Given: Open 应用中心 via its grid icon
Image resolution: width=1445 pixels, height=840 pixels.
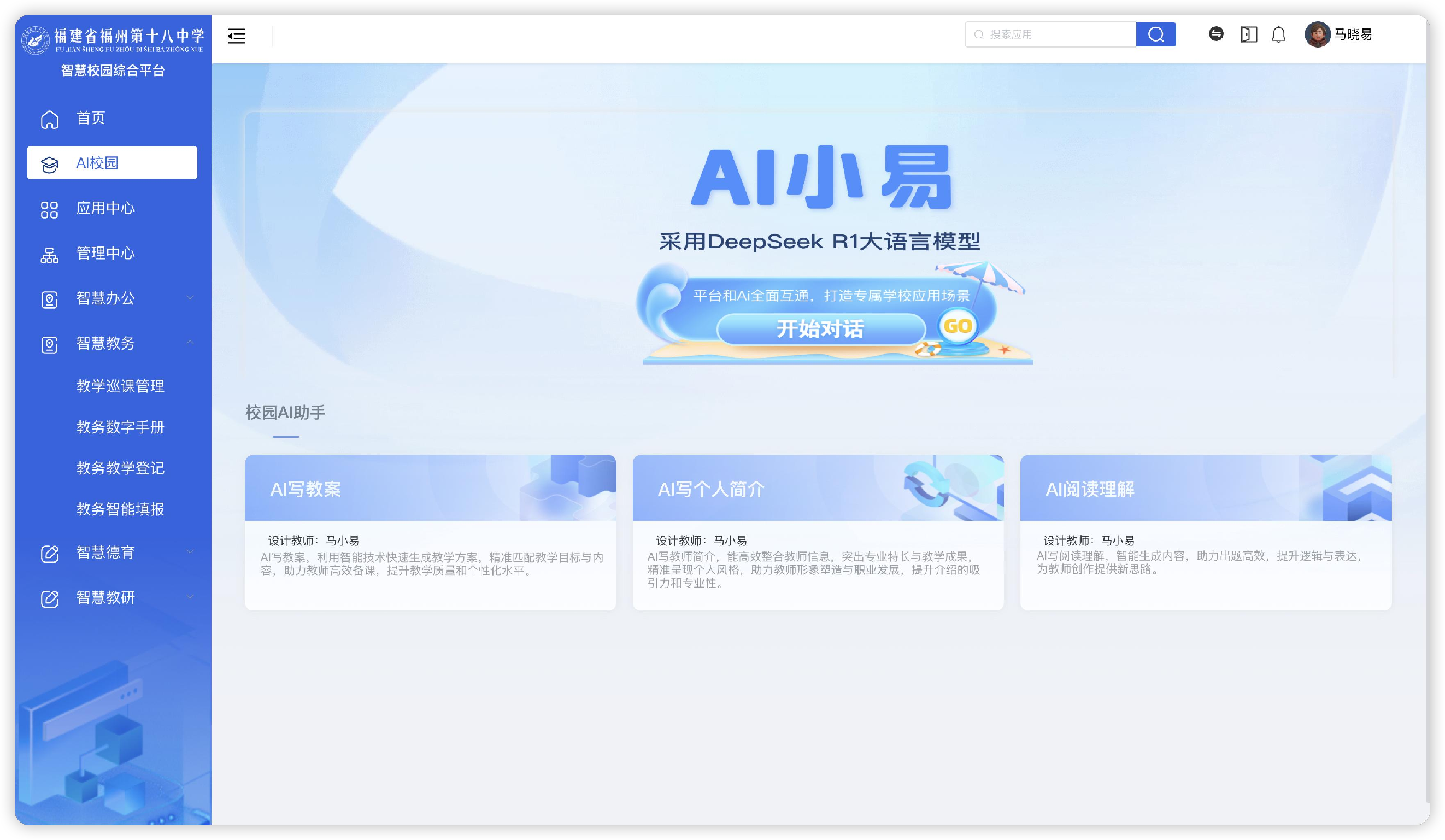Looking at the screenshot, I should click(50, 209).
